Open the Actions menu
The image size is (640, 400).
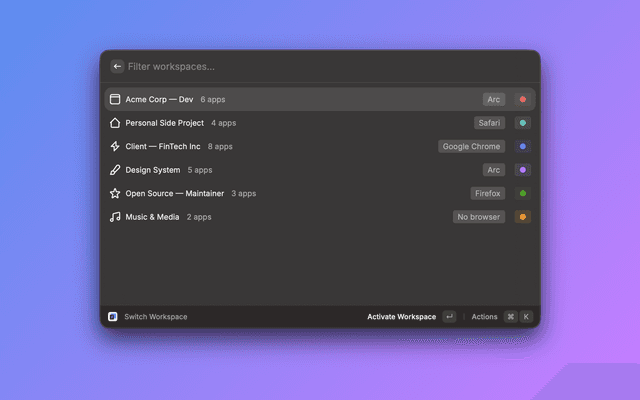coord(484,317)
